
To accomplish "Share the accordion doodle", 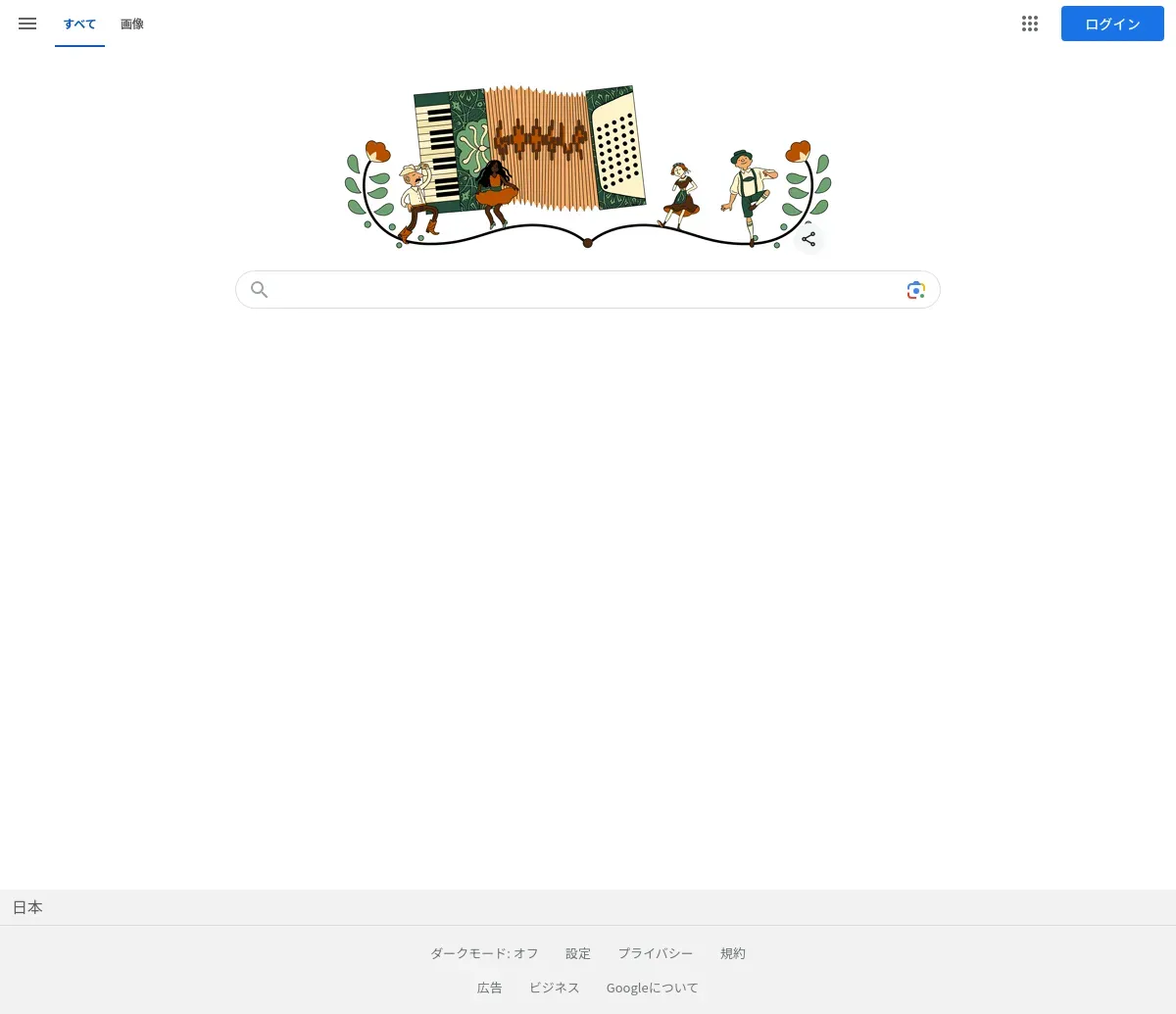I will pos(808,239).
